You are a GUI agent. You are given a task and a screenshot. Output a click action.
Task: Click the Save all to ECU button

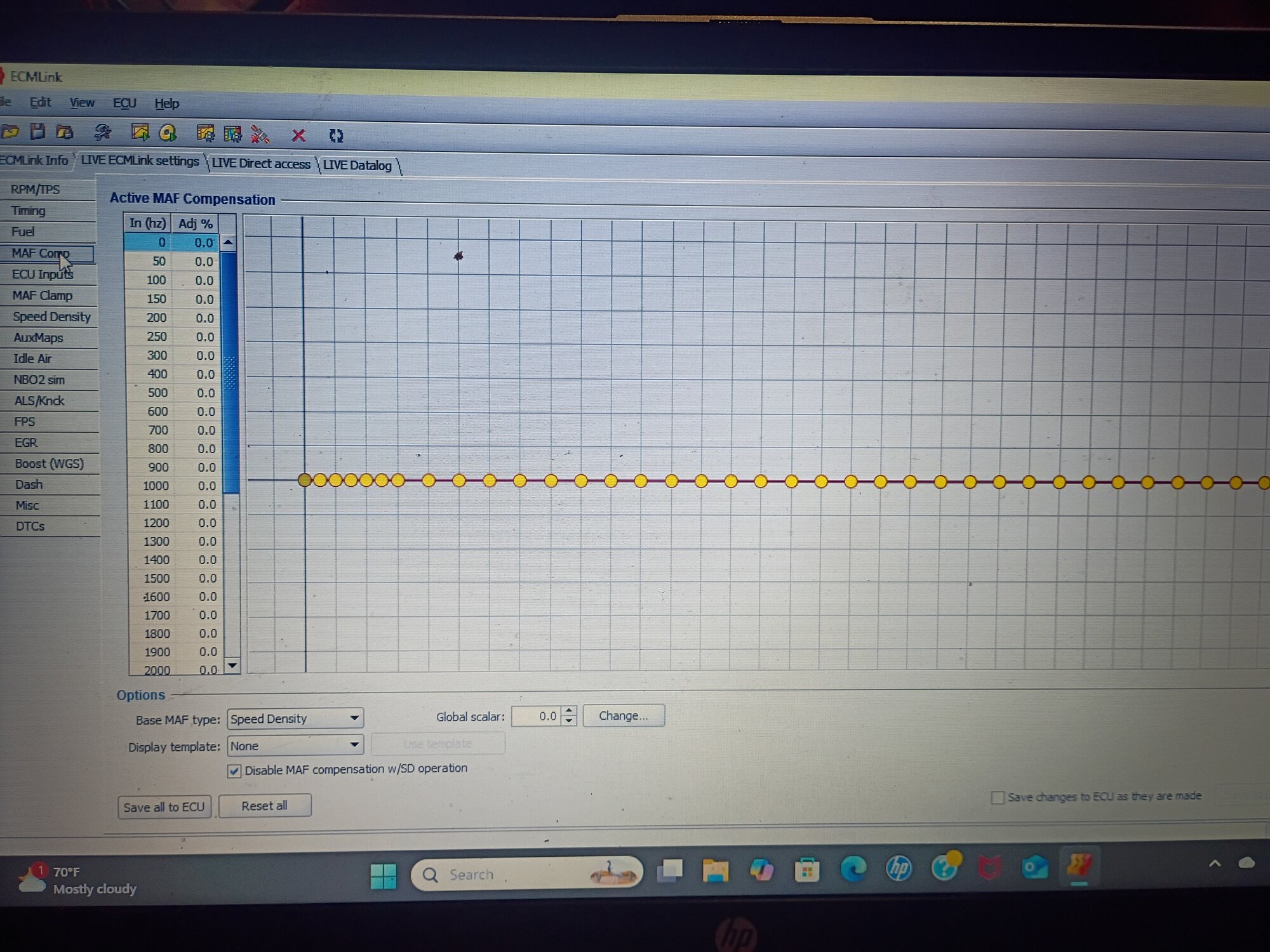[164, 807]
